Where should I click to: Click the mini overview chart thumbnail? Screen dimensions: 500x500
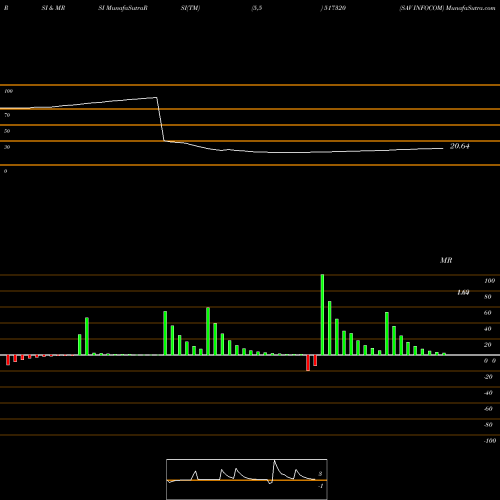[247, 479]
